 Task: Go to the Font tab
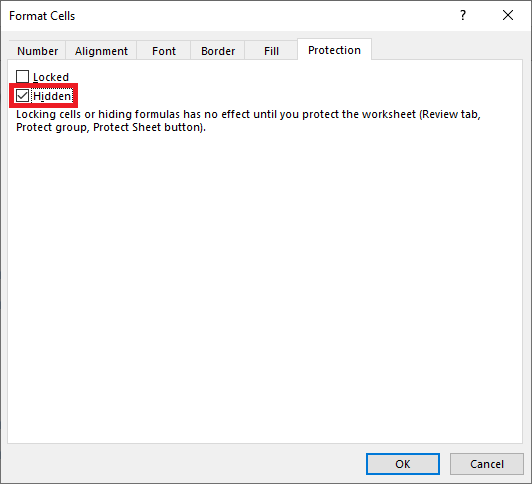(x=164, y=51)
